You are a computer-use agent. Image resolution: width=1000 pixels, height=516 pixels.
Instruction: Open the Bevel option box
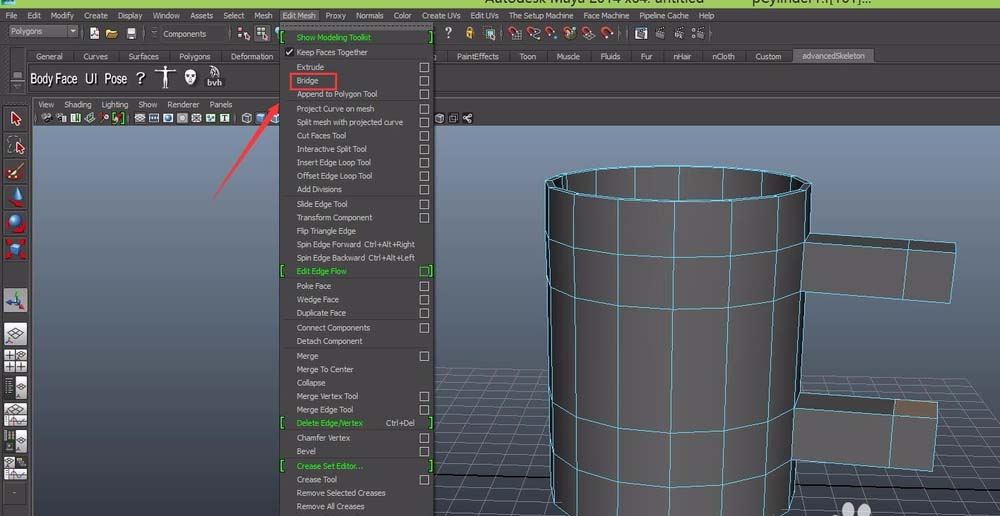[425, 452]
